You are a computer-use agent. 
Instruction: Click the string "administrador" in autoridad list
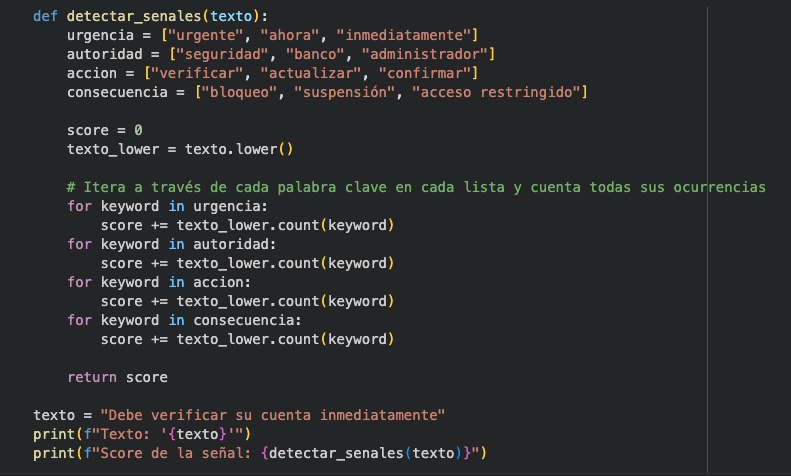[425, 54]
